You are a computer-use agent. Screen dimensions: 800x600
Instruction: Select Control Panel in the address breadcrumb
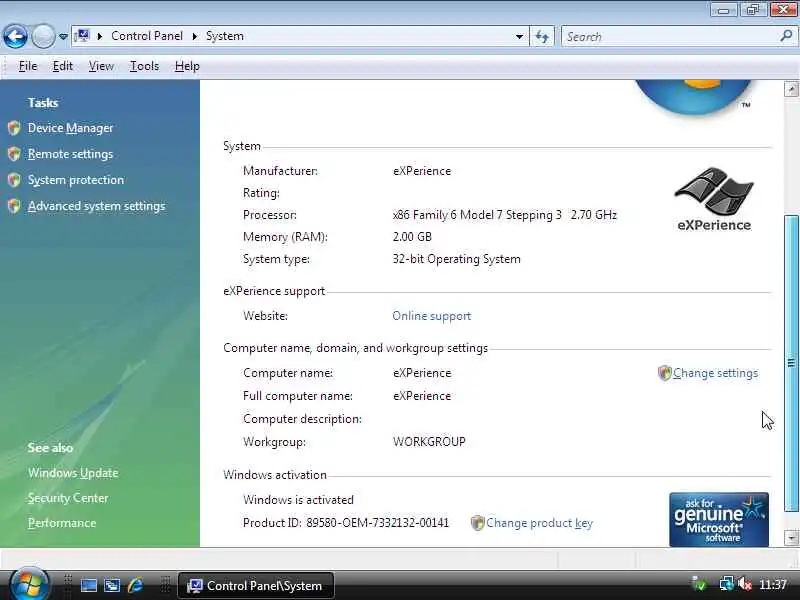point(146,36)
